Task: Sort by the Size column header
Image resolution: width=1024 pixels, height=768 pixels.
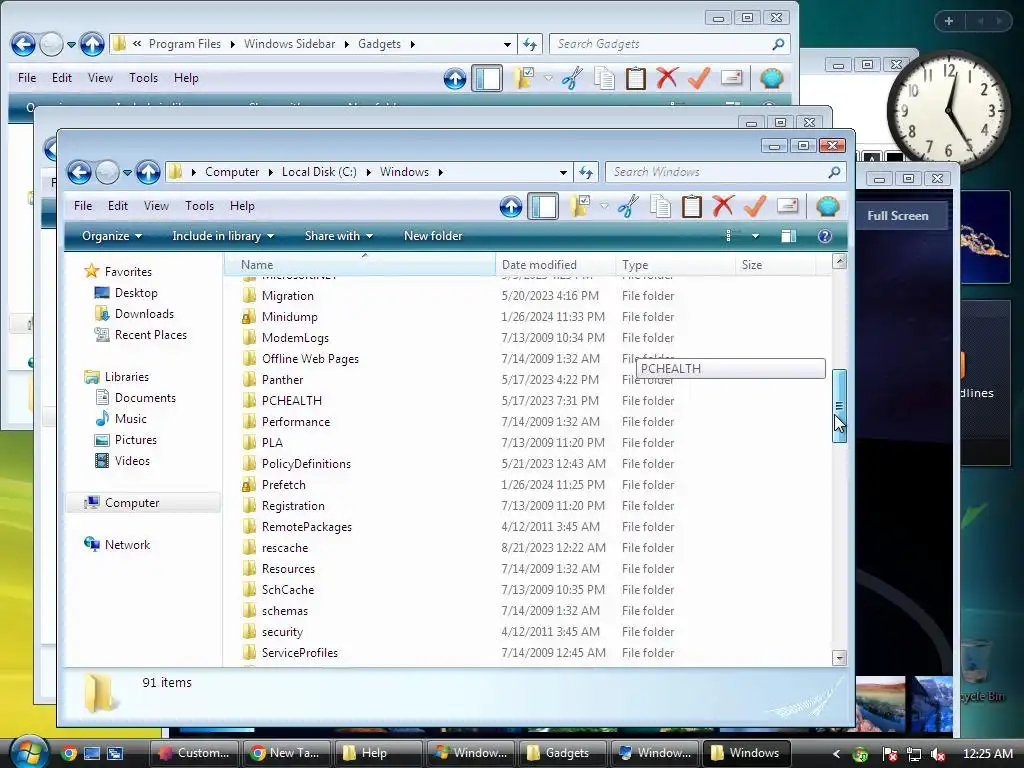Action: click(x=776, y=264)
